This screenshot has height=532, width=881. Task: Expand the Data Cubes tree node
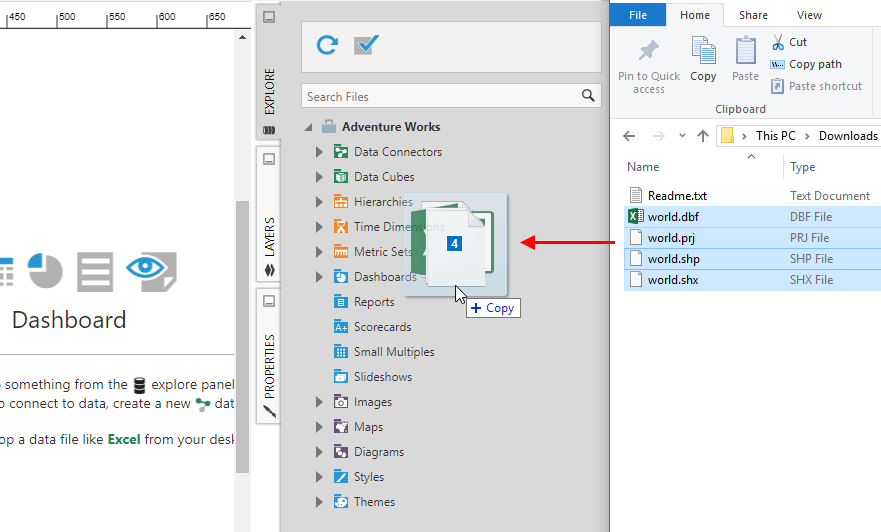tap(319, 177)
